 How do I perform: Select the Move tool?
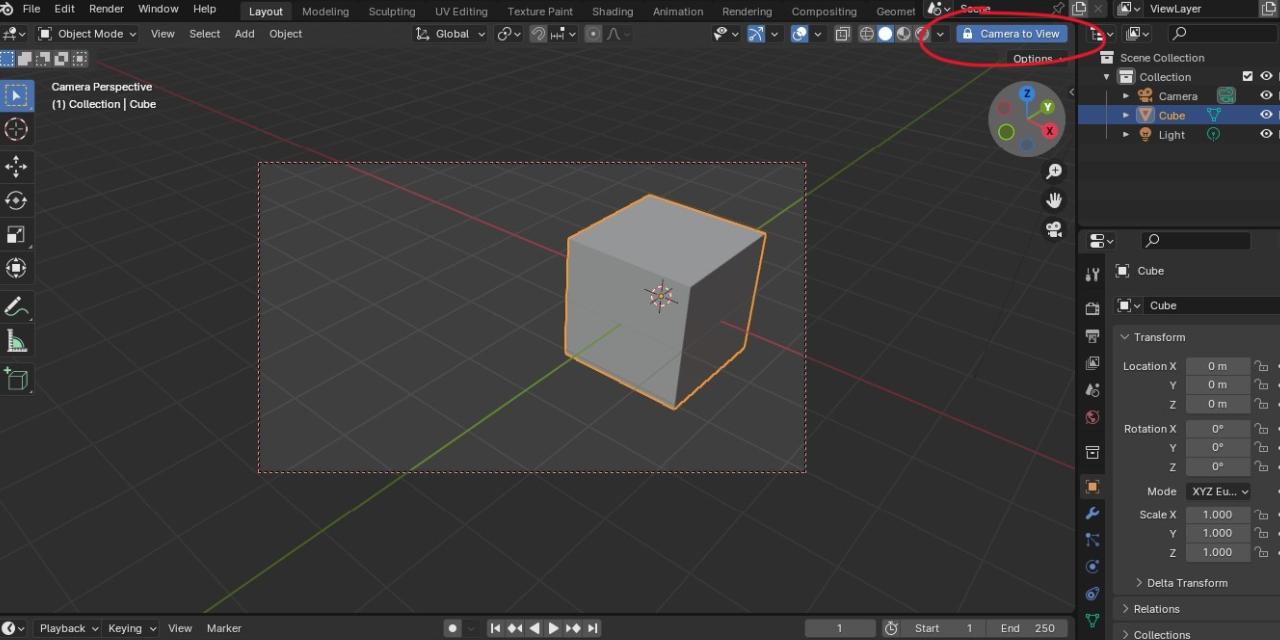(16, 166)
